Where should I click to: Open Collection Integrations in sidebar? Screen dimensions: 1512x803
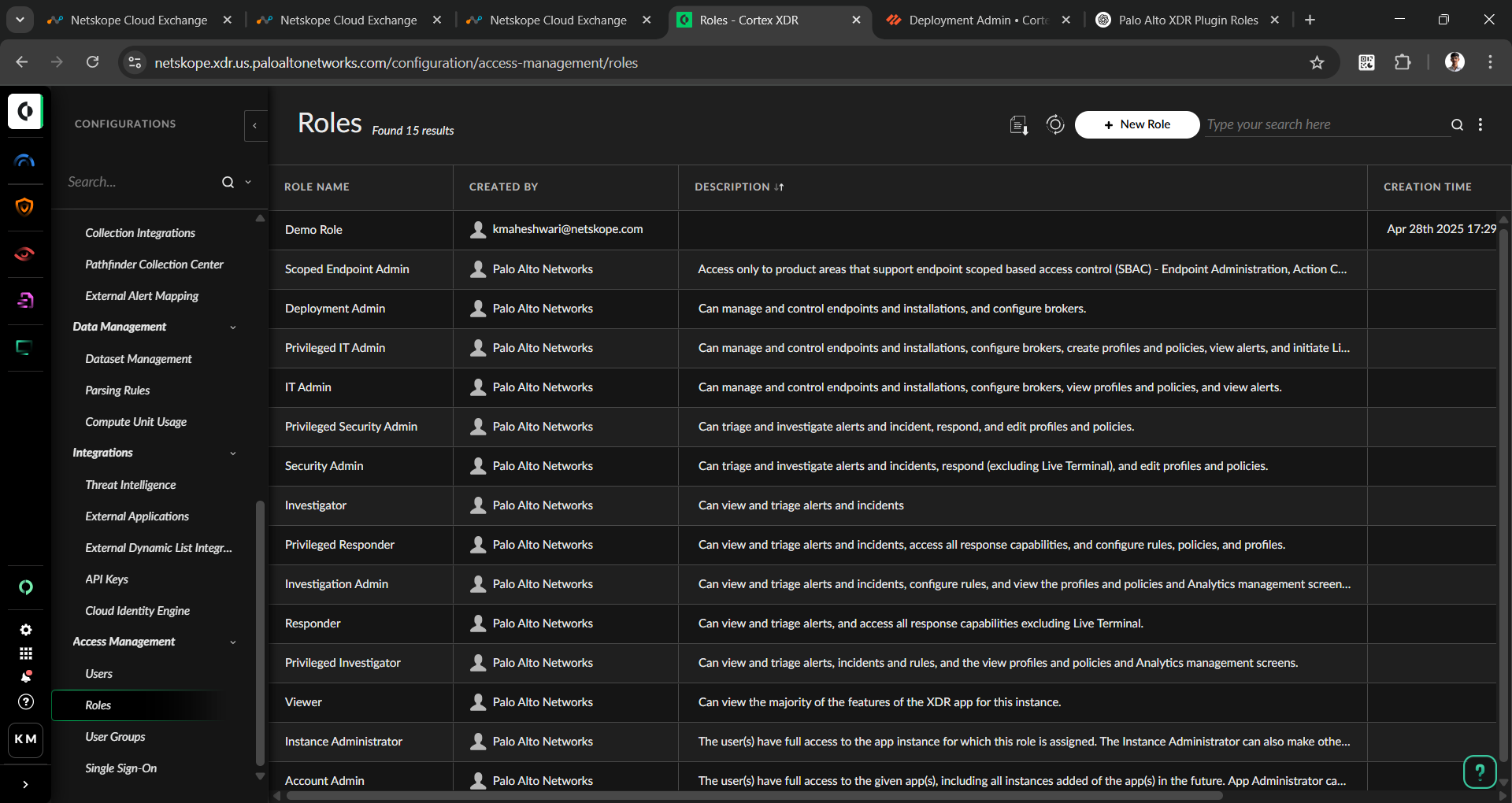pyautogui.click(x=140, y=233)
